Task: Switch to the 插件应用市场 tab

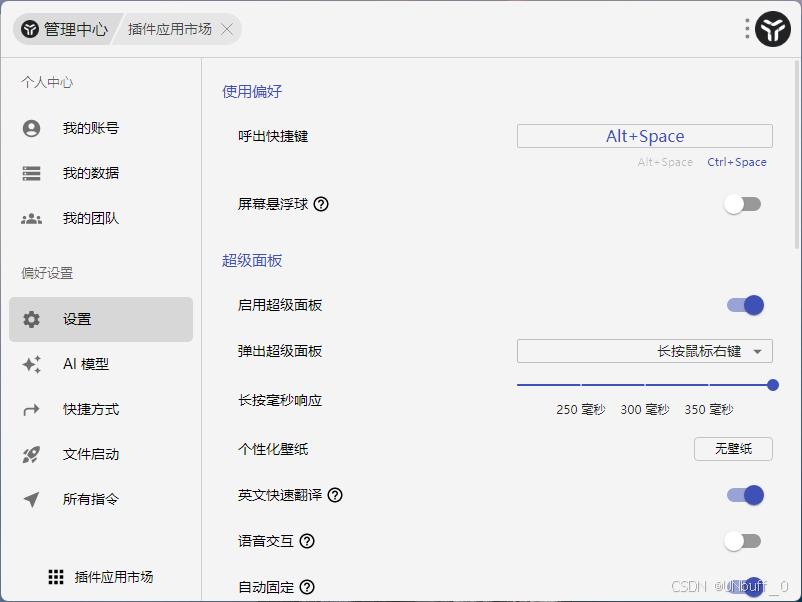Action: (x=169, y=29)
